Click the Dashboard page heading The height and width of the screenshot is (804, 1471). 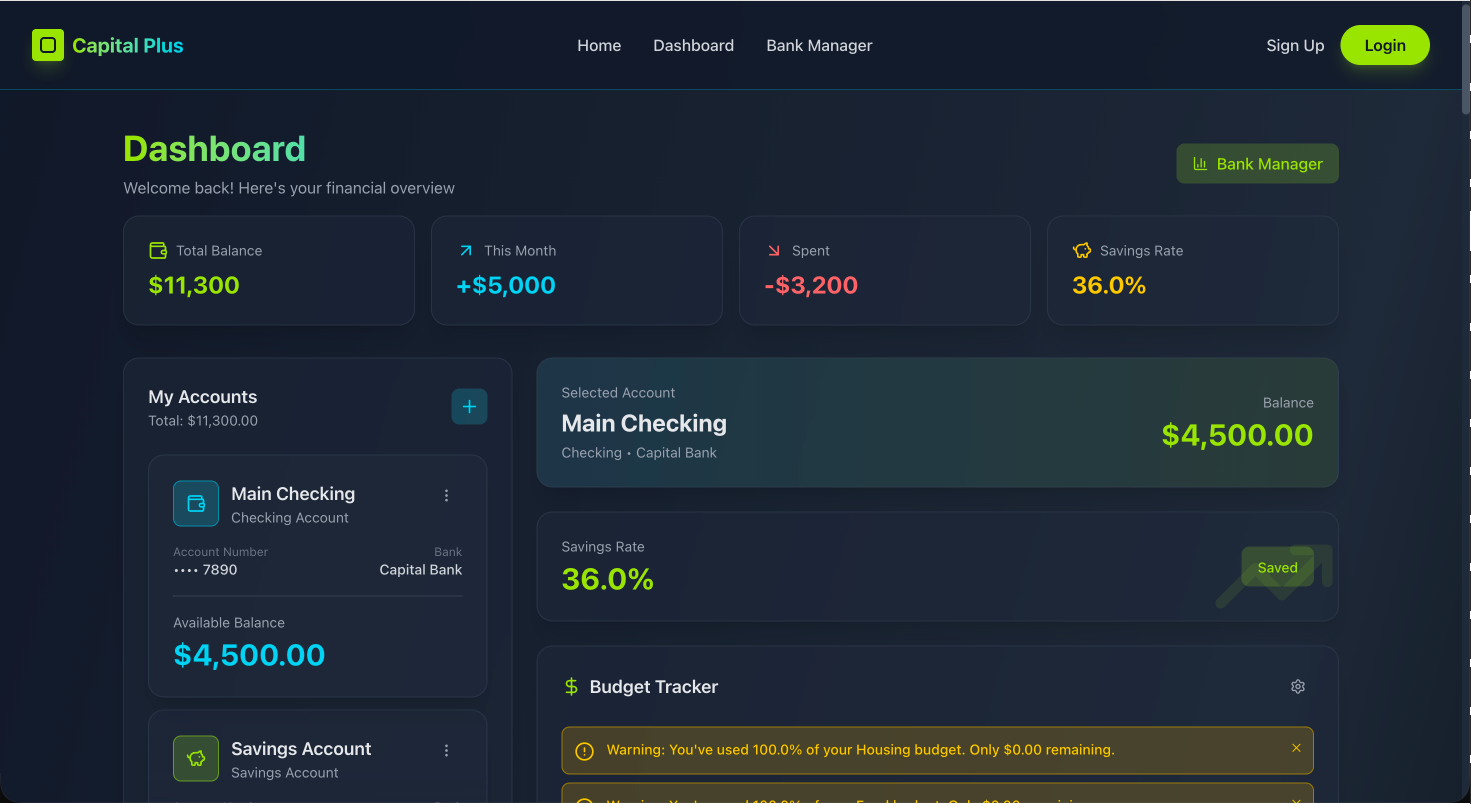pos(214,149)
